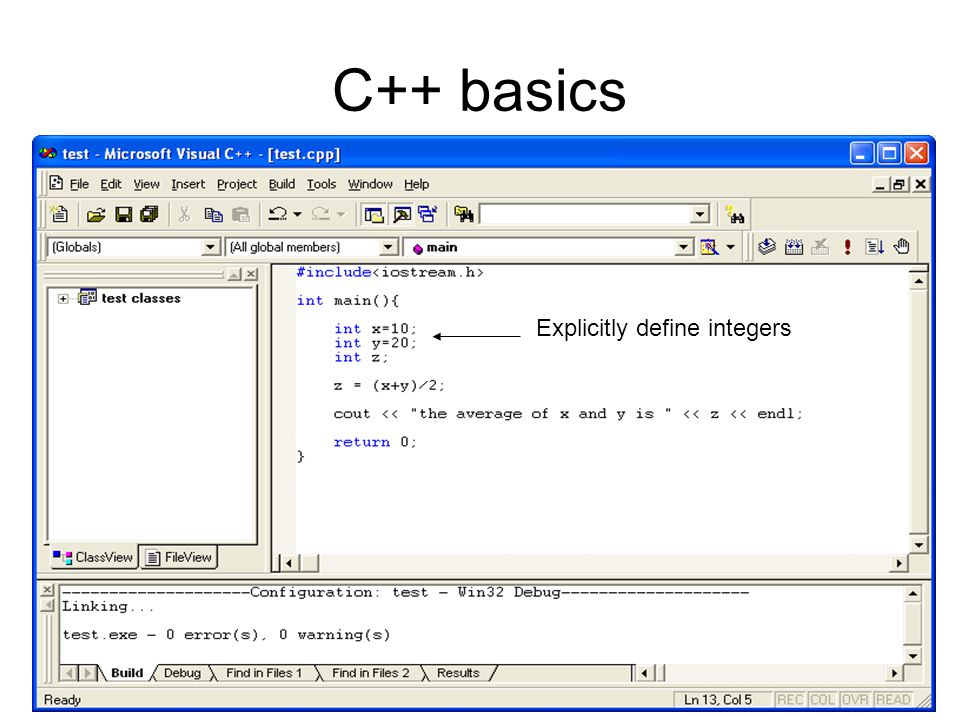The height and width of the screenshot is (720, 960).
Task: Click the red exclamation Execute Program icon
Action: coord(847,247)
